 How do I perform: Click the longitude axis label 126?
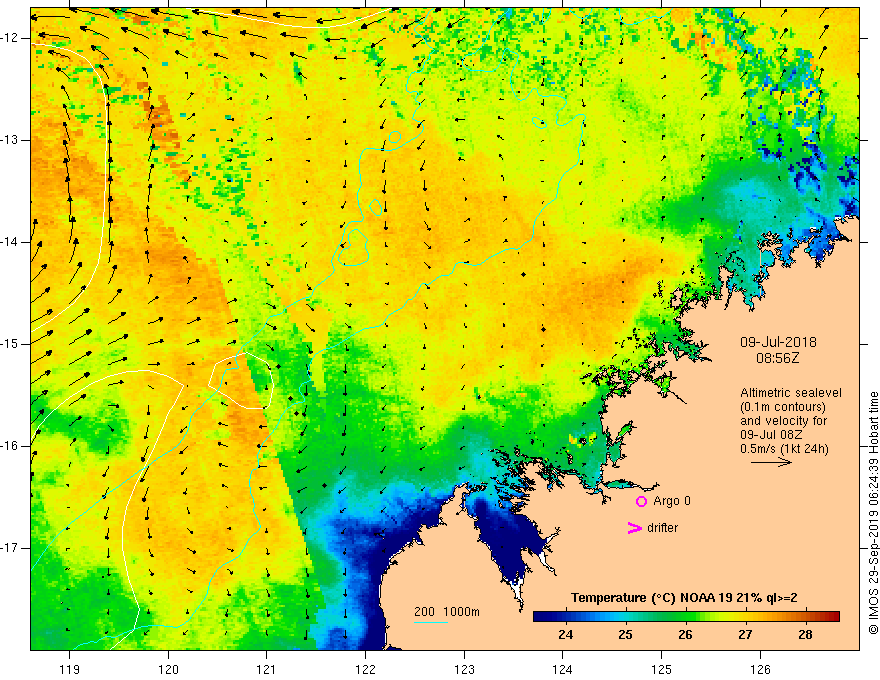[x=760, y=669]
